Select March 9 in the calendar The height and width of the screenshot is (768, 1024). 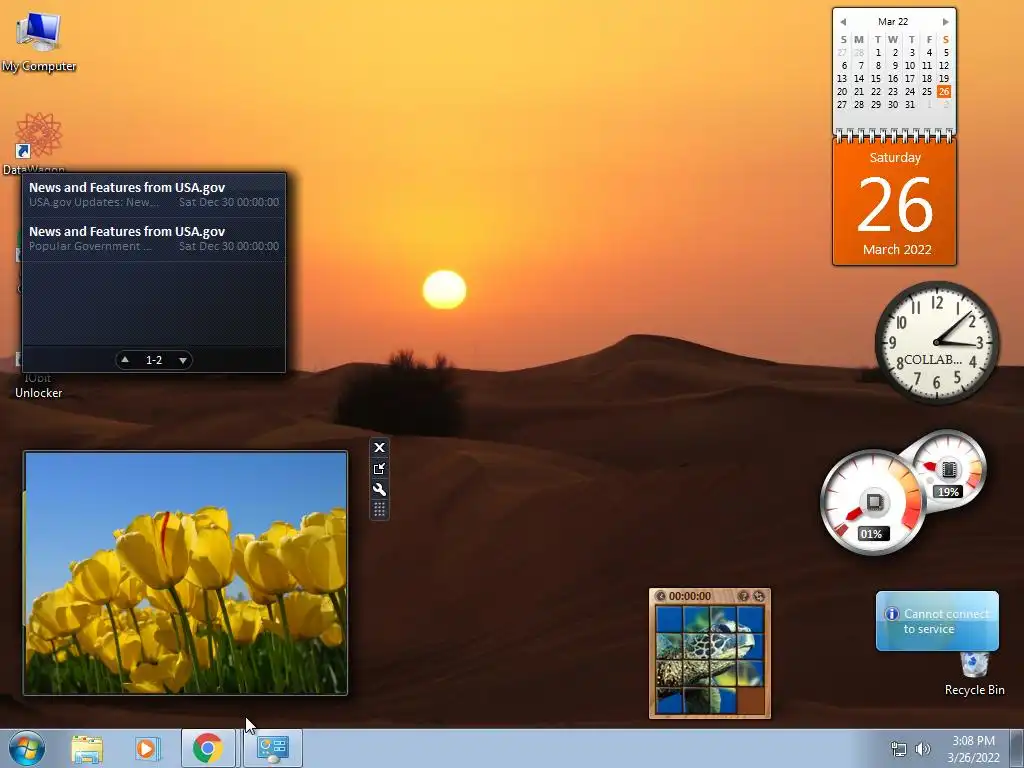[895, 65]
